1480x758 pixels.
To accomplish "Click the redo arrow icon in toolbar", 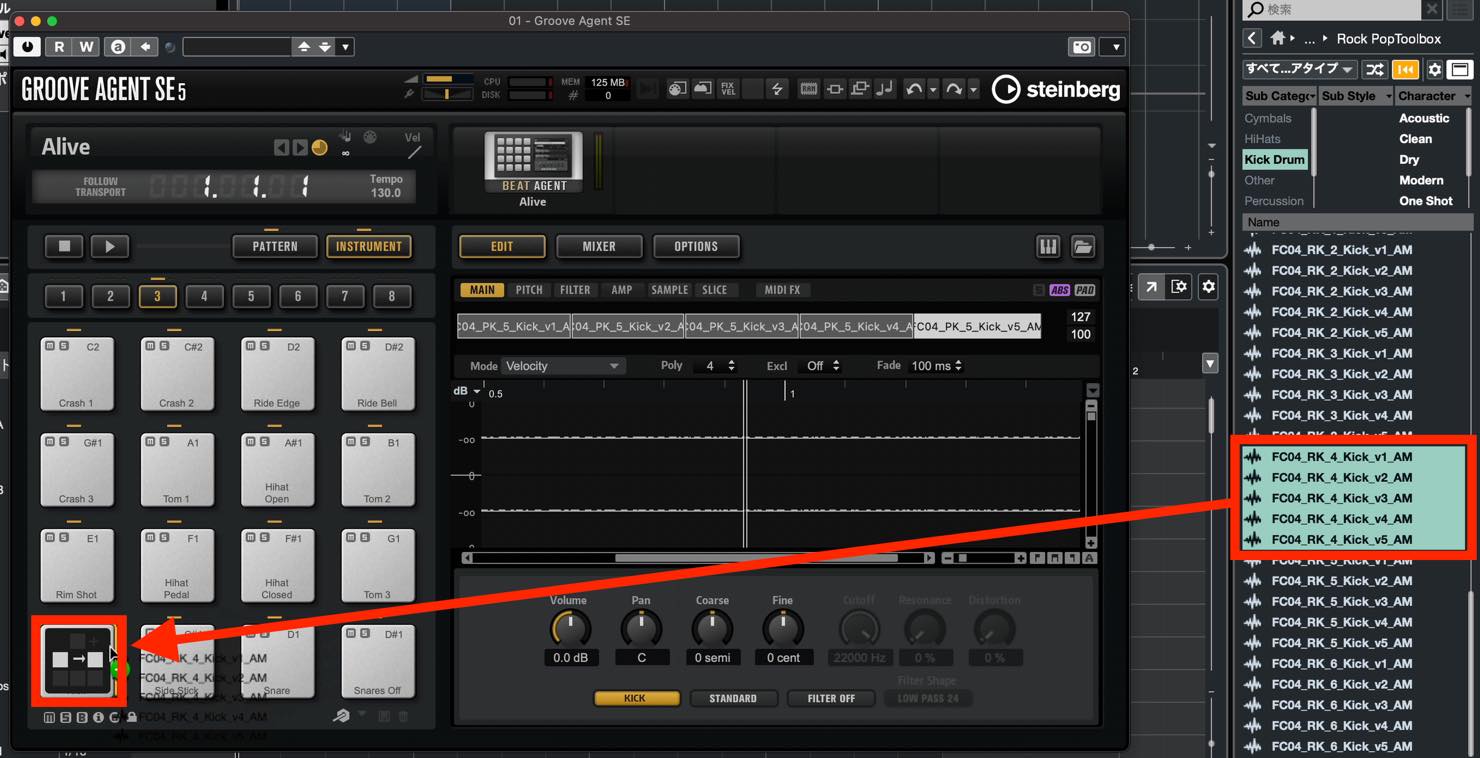I will coord(954,89).
